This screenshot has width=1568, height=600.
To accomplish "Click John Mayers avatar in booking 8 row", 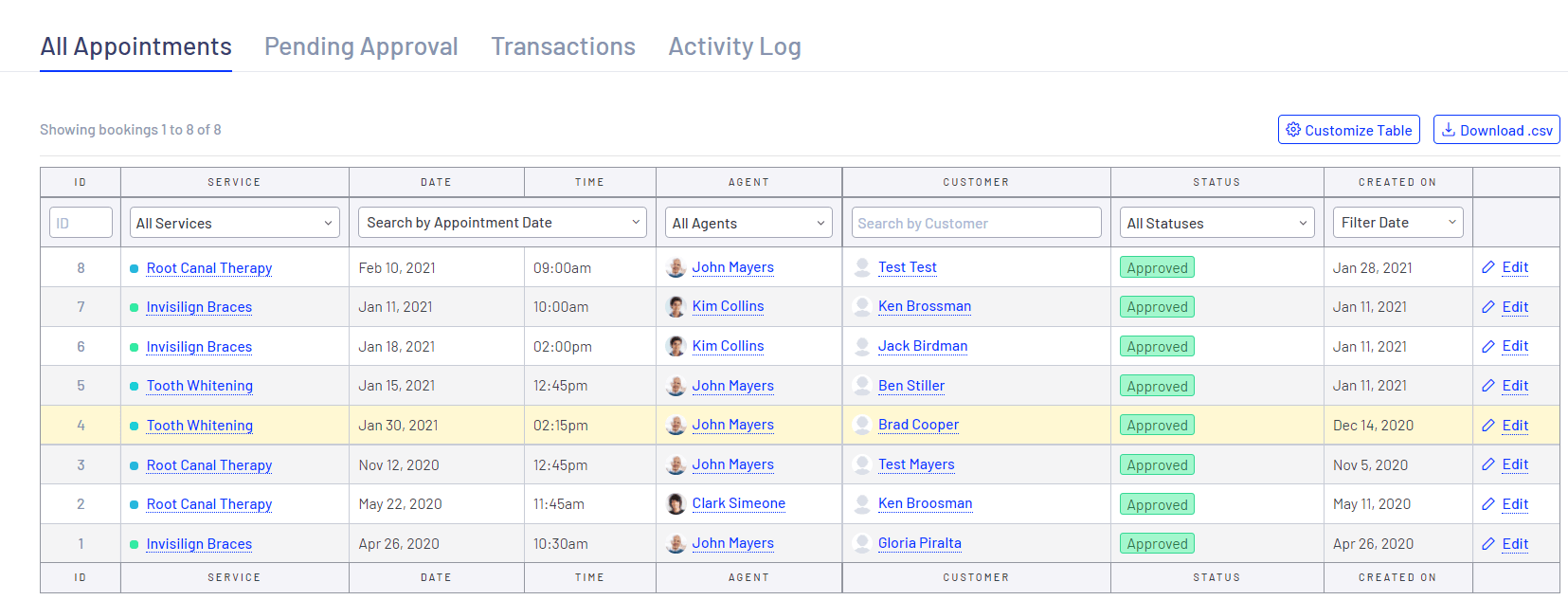I will tap(676, 267).
